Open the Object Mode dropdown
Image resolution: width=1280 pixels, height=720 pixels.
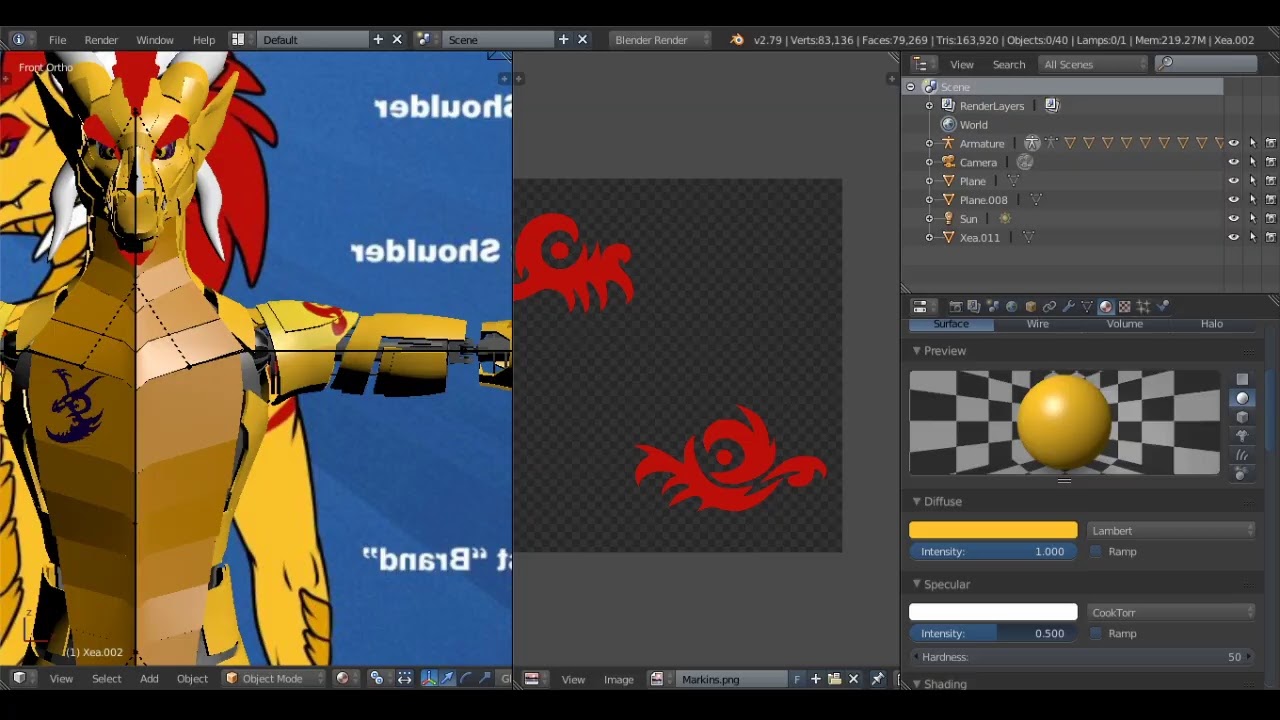[274, 678]
